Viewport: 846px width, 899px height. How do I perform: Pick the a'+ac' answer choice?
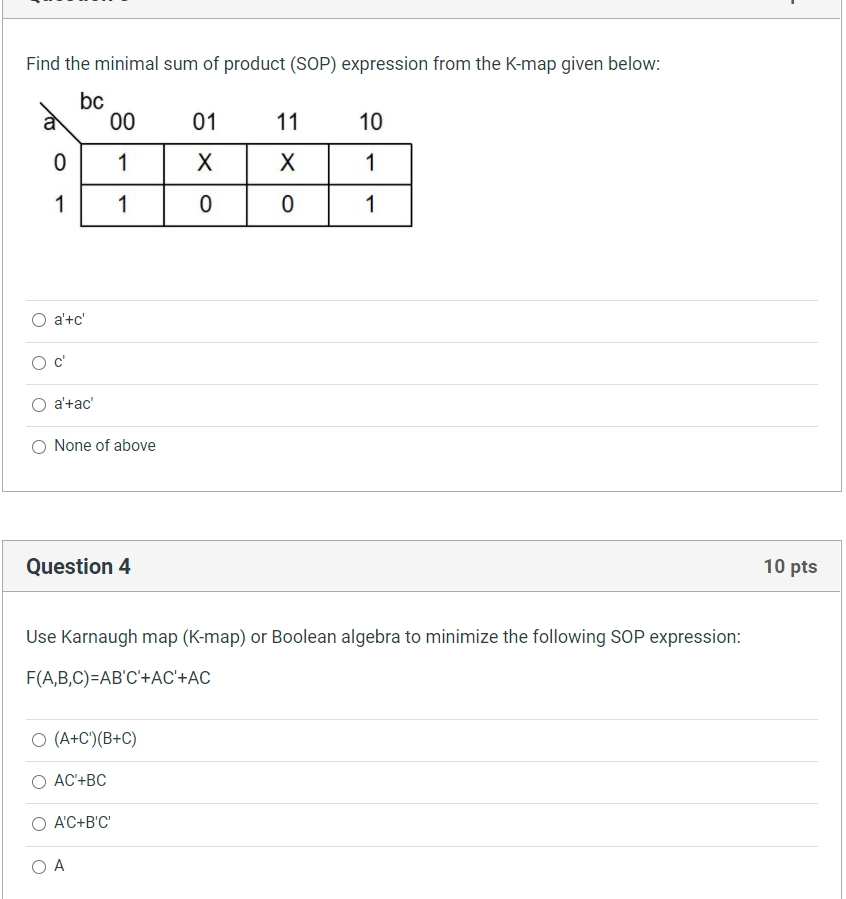click(x=38, y=404)
